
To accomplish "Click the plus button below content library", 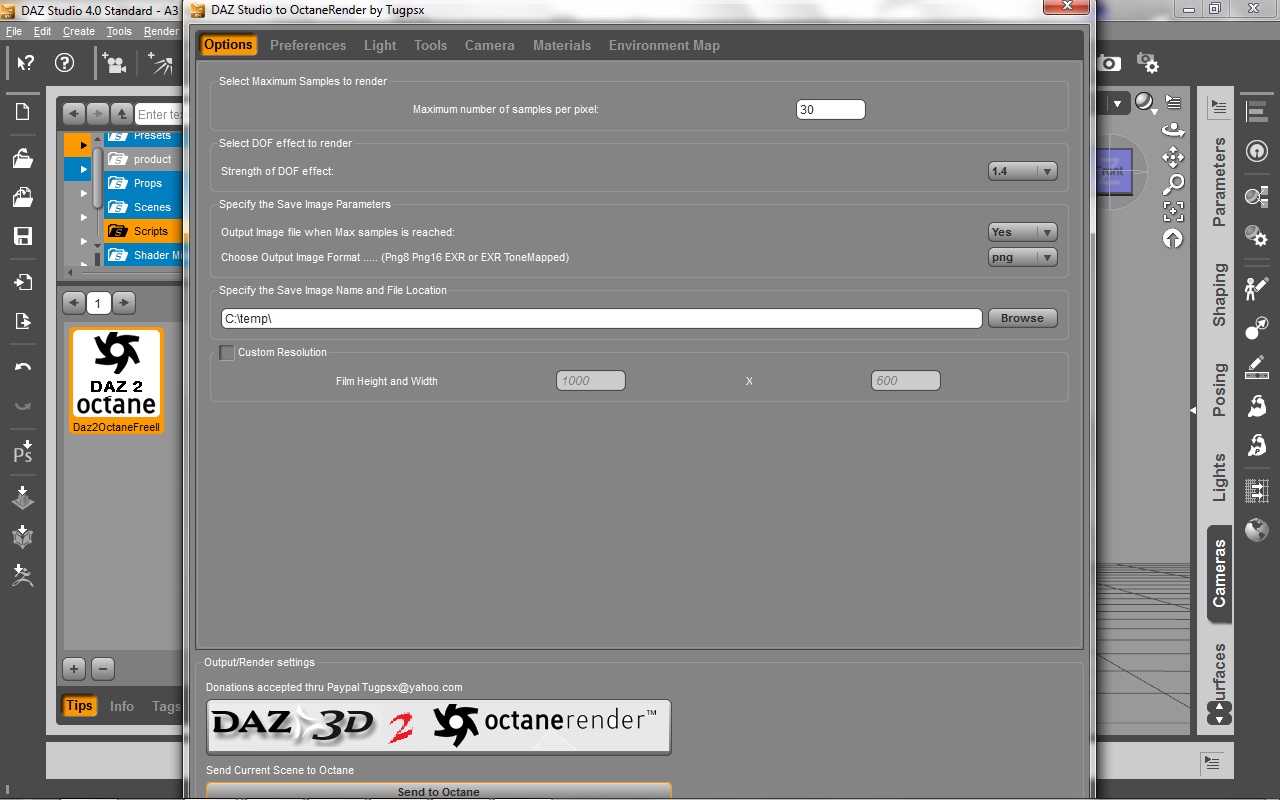I will click(74, 669).
